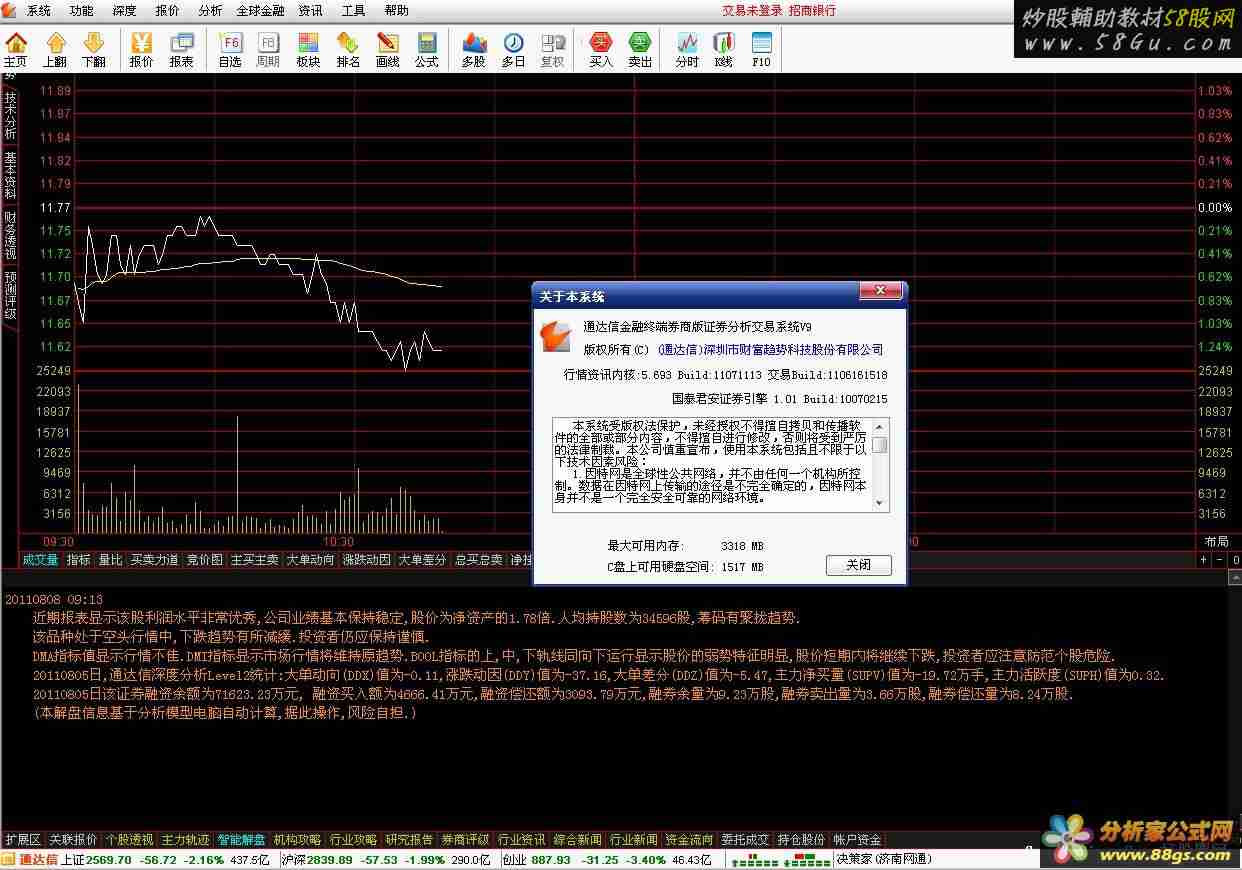The height and width of the screenshot is (870, 1242).
Task: Select the 涨跌动因 indicator tab
Action: [x=367, y=560]
